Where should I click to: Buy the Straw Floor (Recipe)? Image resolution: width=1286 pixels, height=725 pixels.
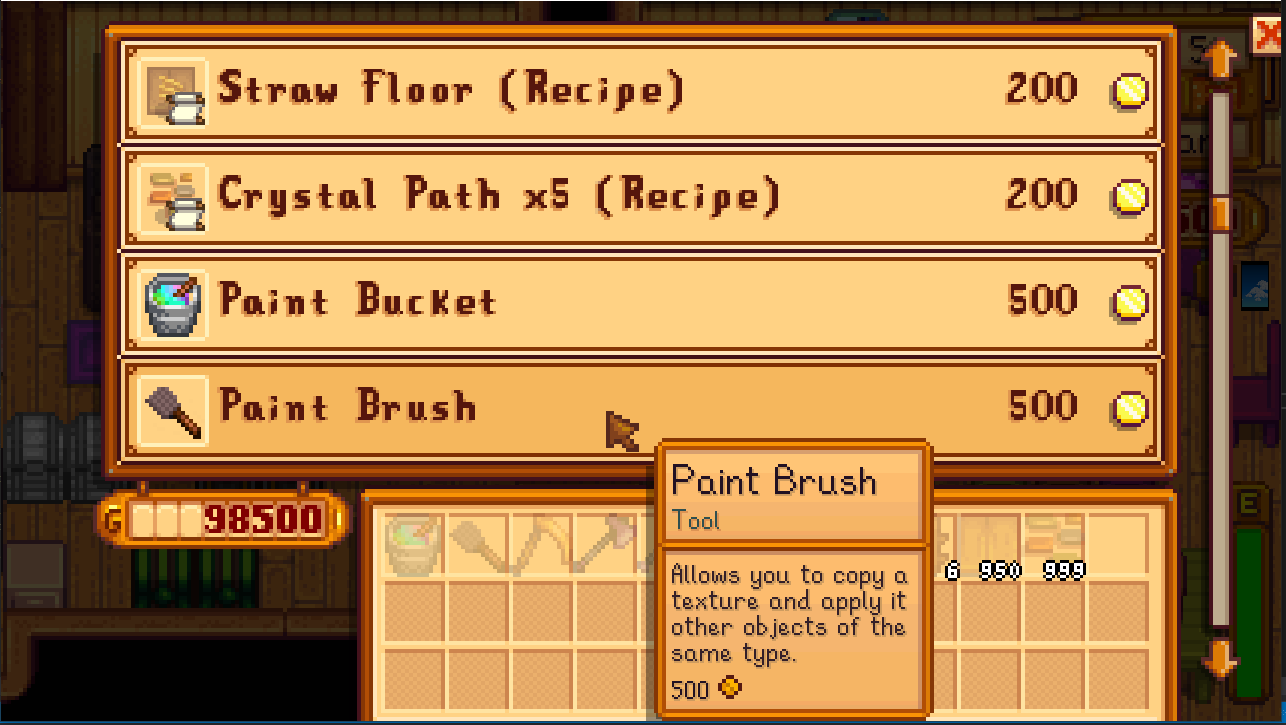640,91
